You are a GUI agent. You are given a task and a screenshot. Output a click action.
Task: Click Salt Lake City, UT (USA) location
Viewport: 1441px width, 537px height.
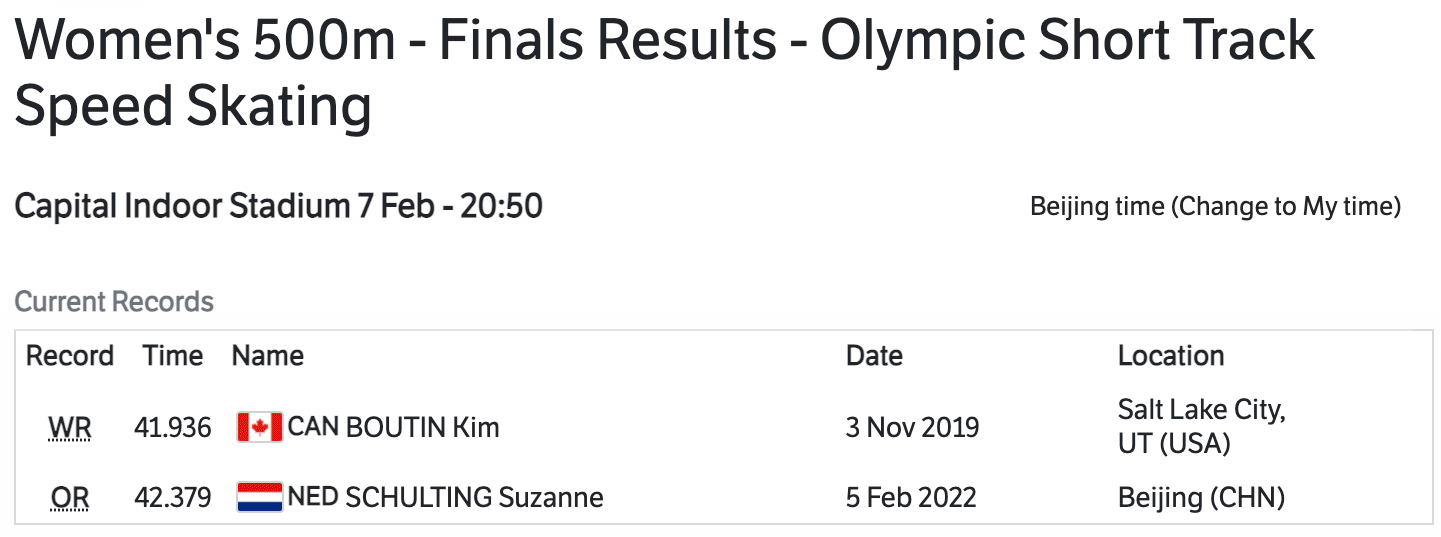click(x=1201, y=426)
